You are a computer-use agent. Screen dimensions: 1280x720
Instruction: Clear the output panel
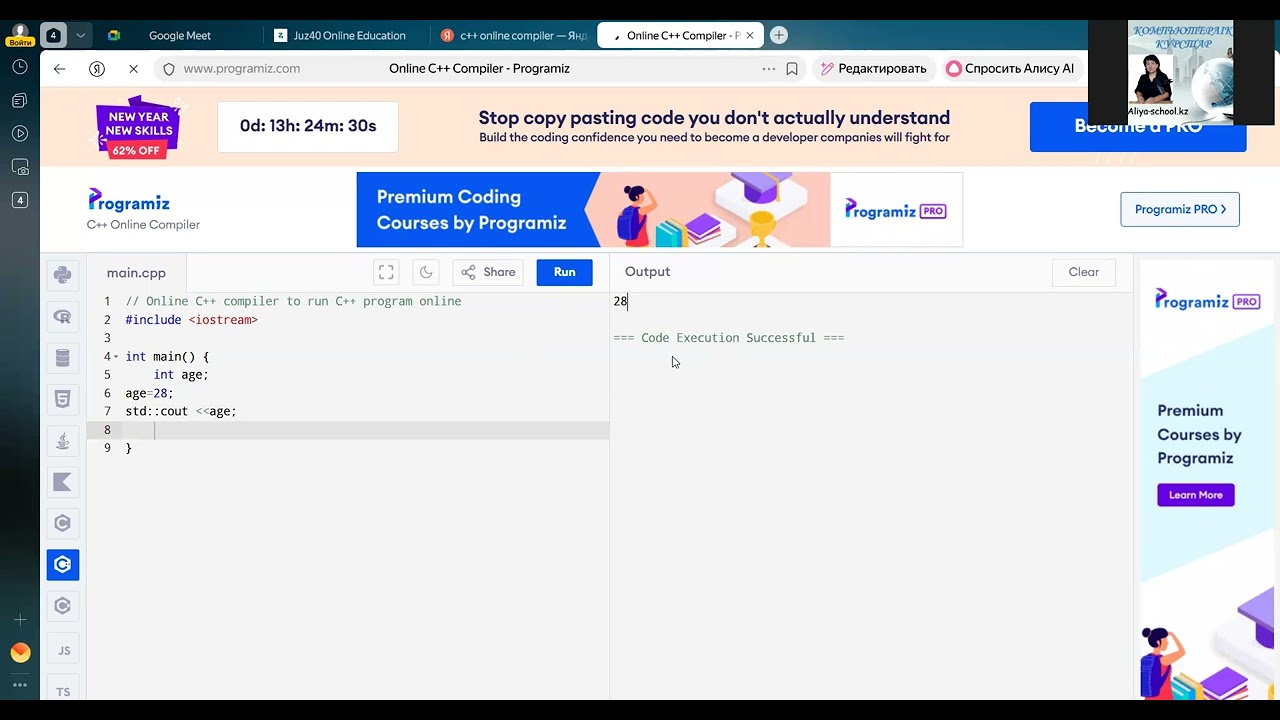coord(1083,272)
